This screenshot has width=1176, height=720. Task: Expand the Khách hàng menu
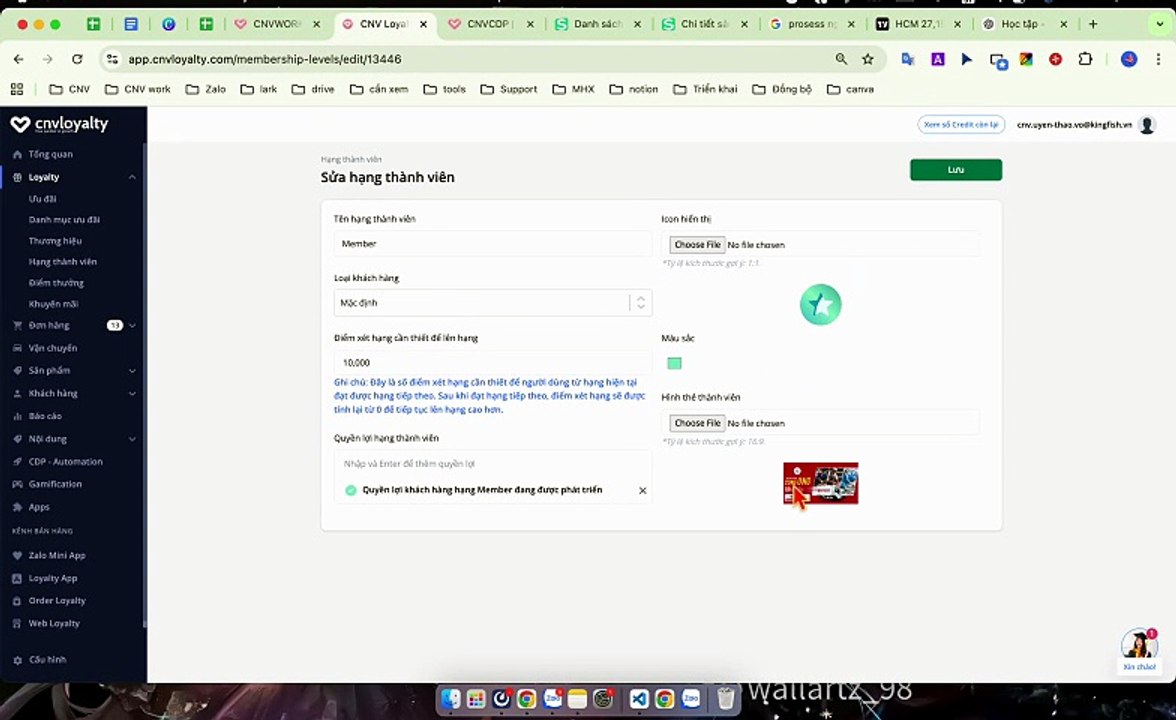[x=132, y=393]
